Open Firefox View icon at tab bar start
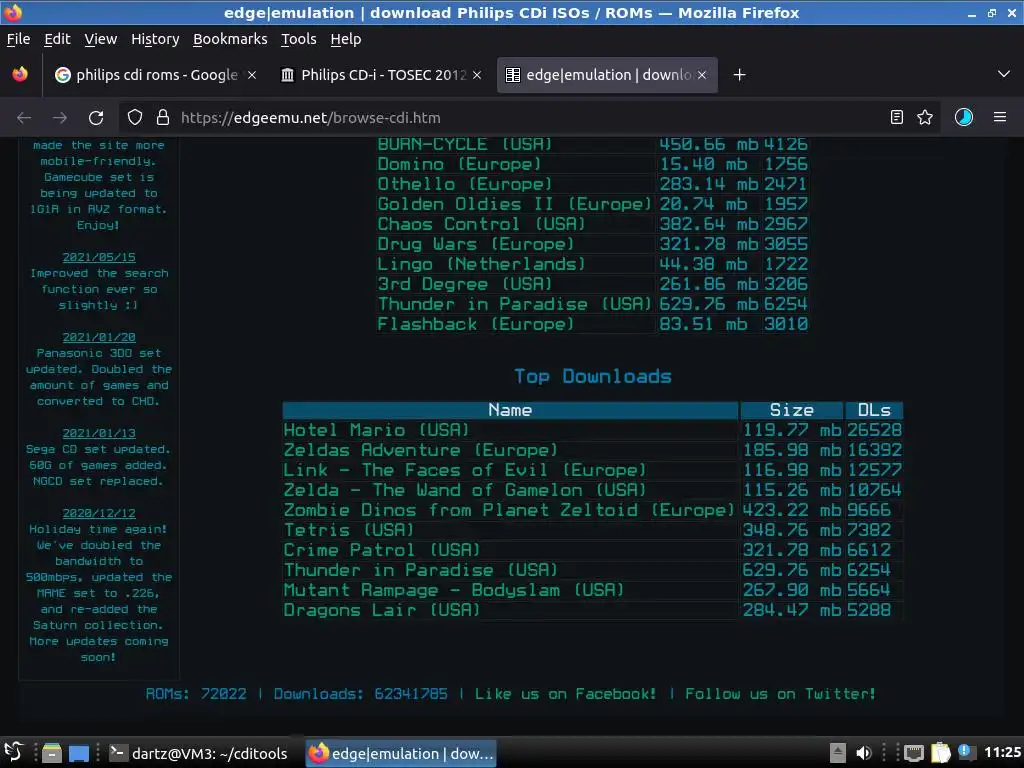 [x=20, y=75]
